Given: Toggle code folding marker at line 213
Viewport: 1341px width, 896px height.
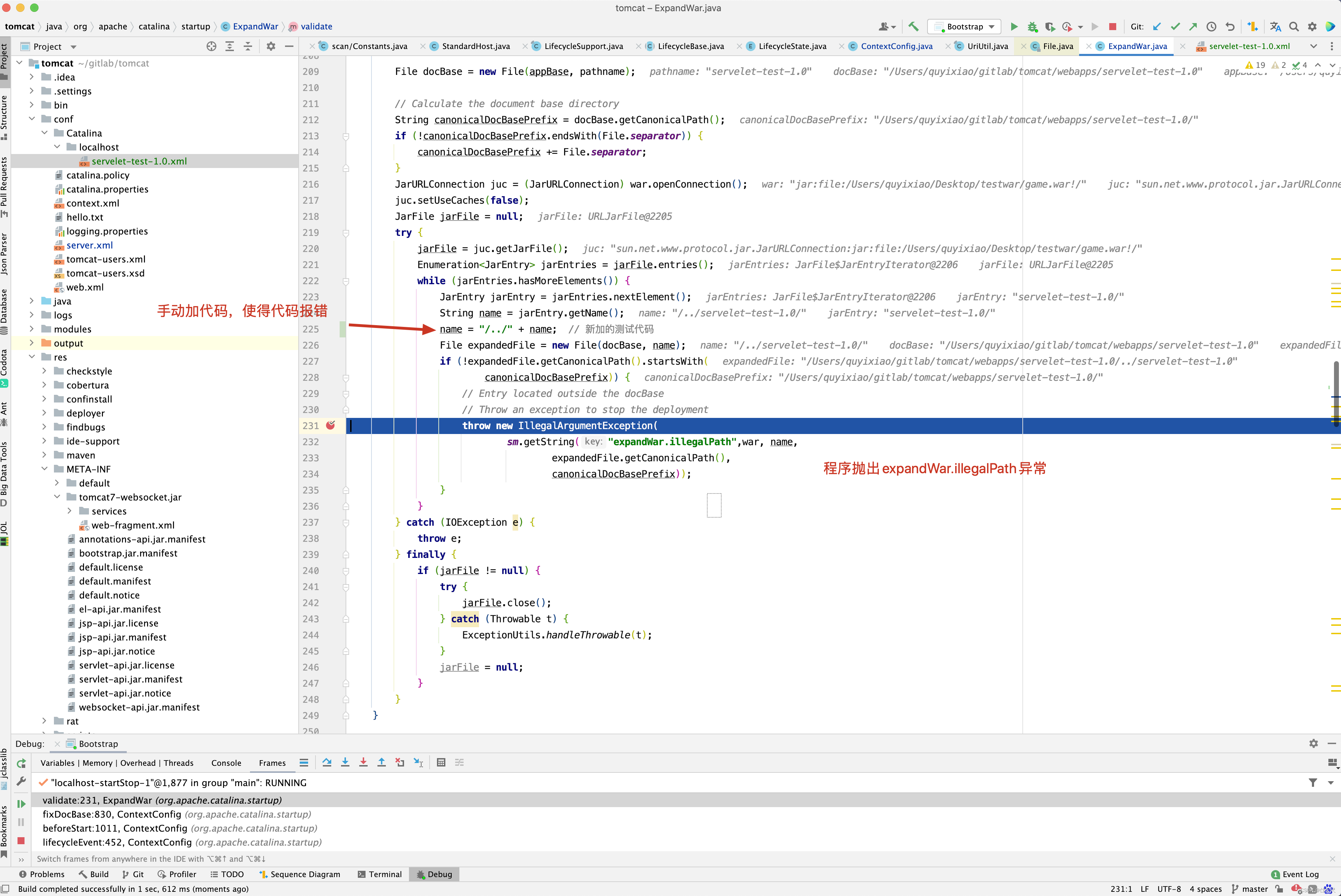Looking at the screenshot, I should point(346,136).
